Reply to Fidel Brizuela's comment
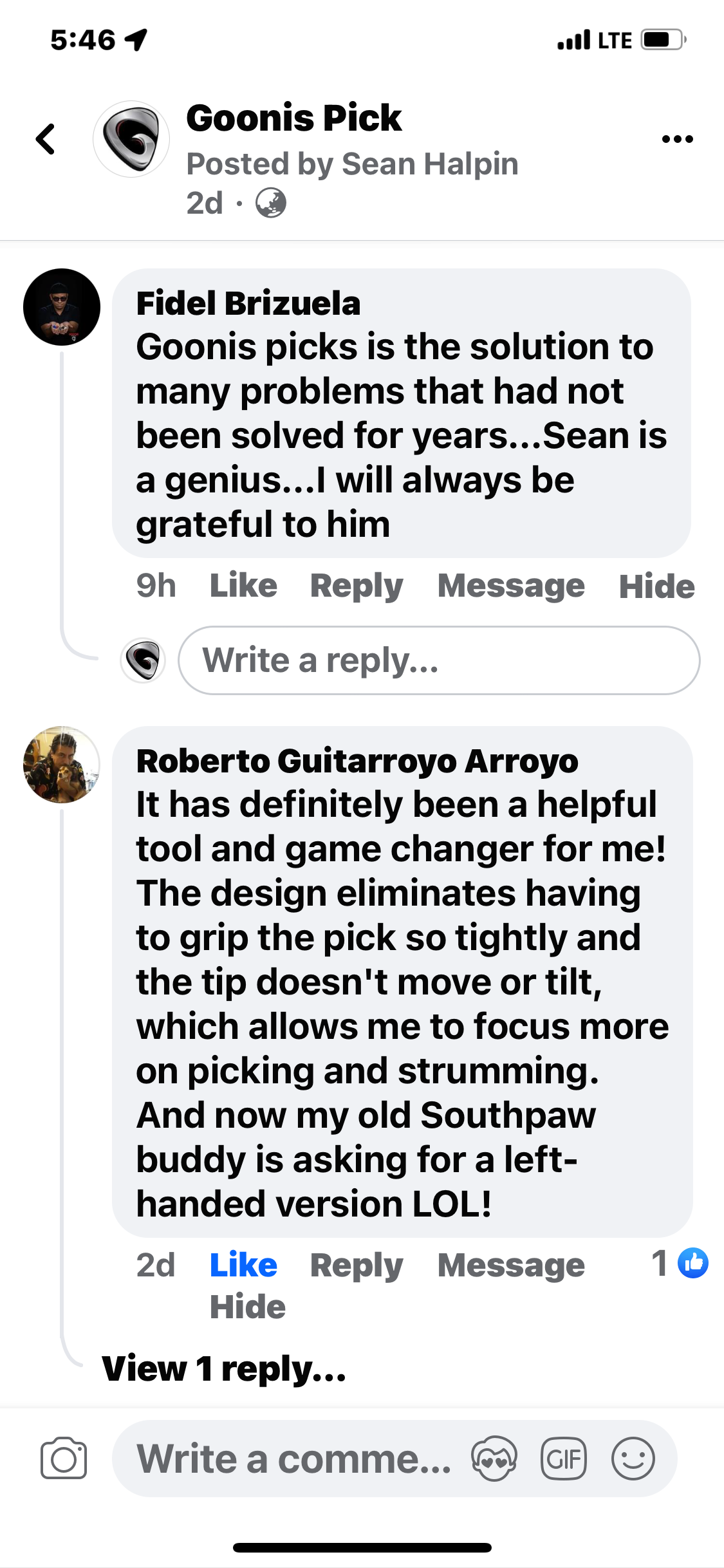Image resolution: width=724 pixels, height=1568 pixels. (x=357, y=586)
